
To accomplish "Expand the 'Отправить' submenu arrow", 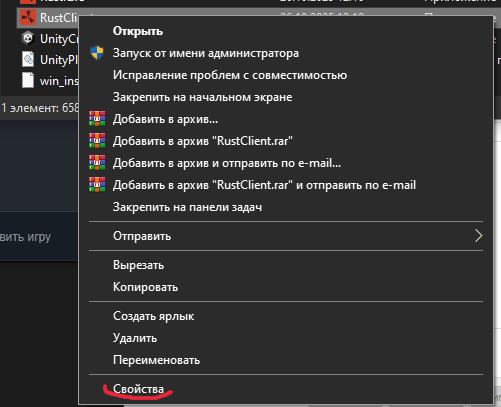I will [x=478, y=236].
